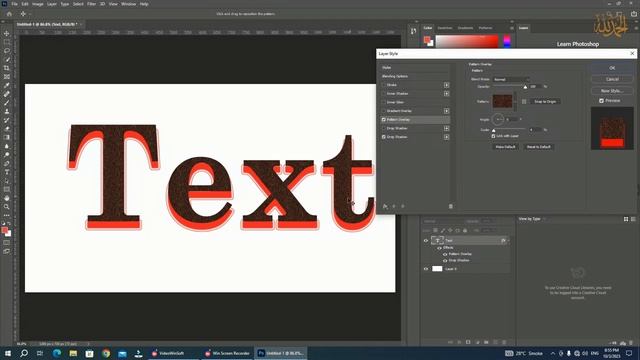This screenshot has height=360, width=640.
Task: Click the Angle dial control
Action: (498, 120)
